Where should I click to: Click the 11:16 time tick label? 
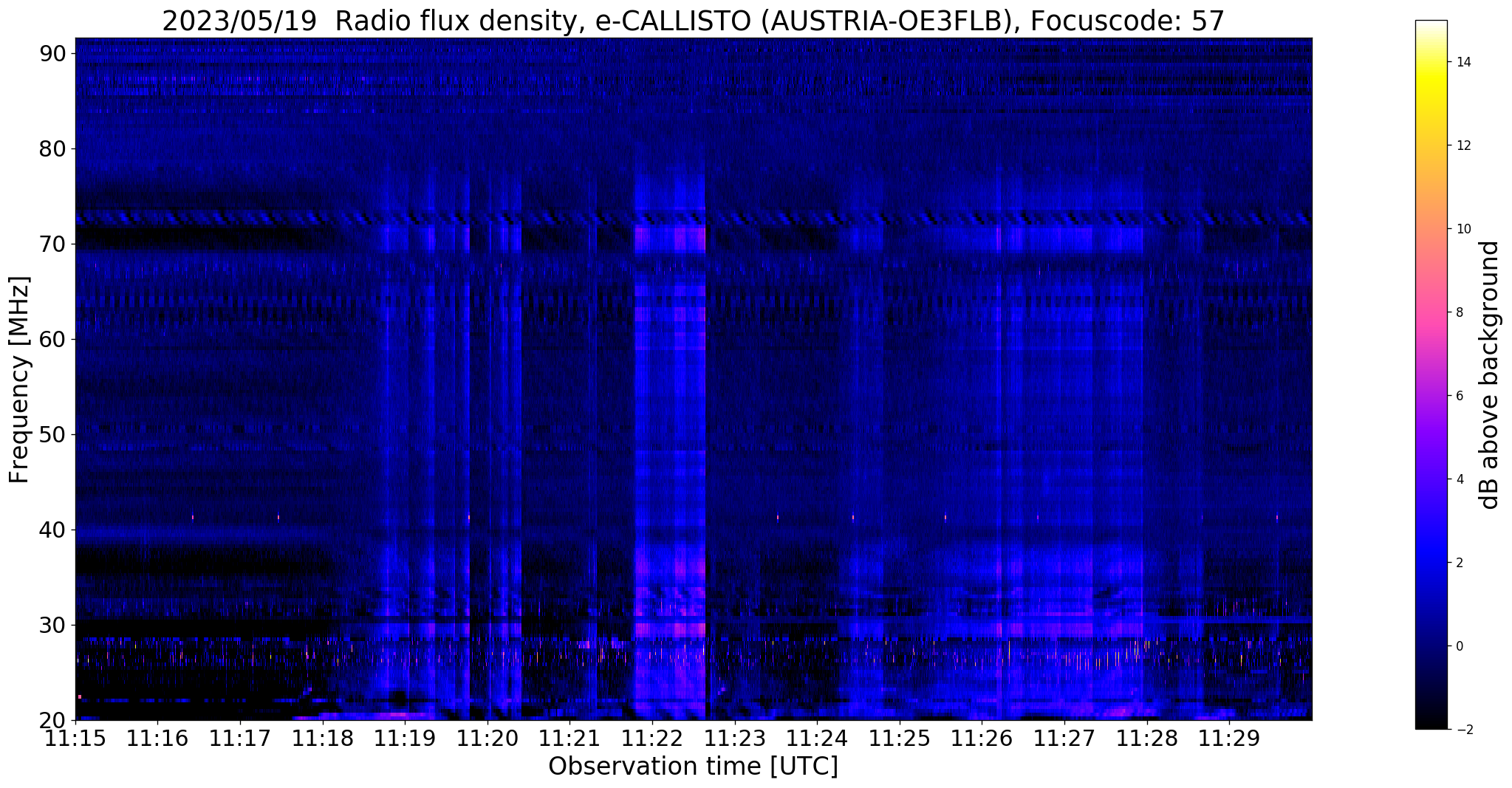click(x=157, y=738)
